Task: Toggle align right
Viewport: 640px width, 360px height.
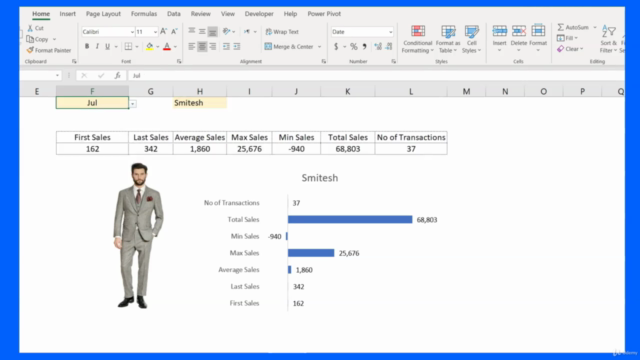Action: point(213,47)
